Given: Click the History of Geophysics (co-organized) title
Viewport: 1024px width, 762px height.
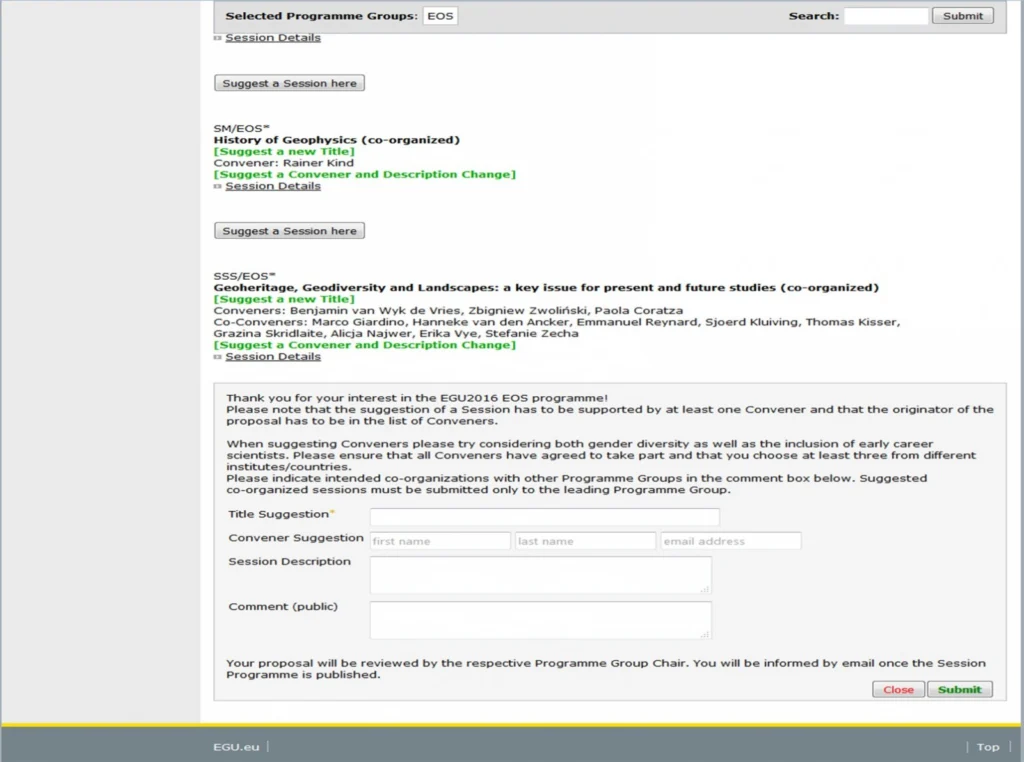Looking at the screenshot, I should click(x=336, y=140).
